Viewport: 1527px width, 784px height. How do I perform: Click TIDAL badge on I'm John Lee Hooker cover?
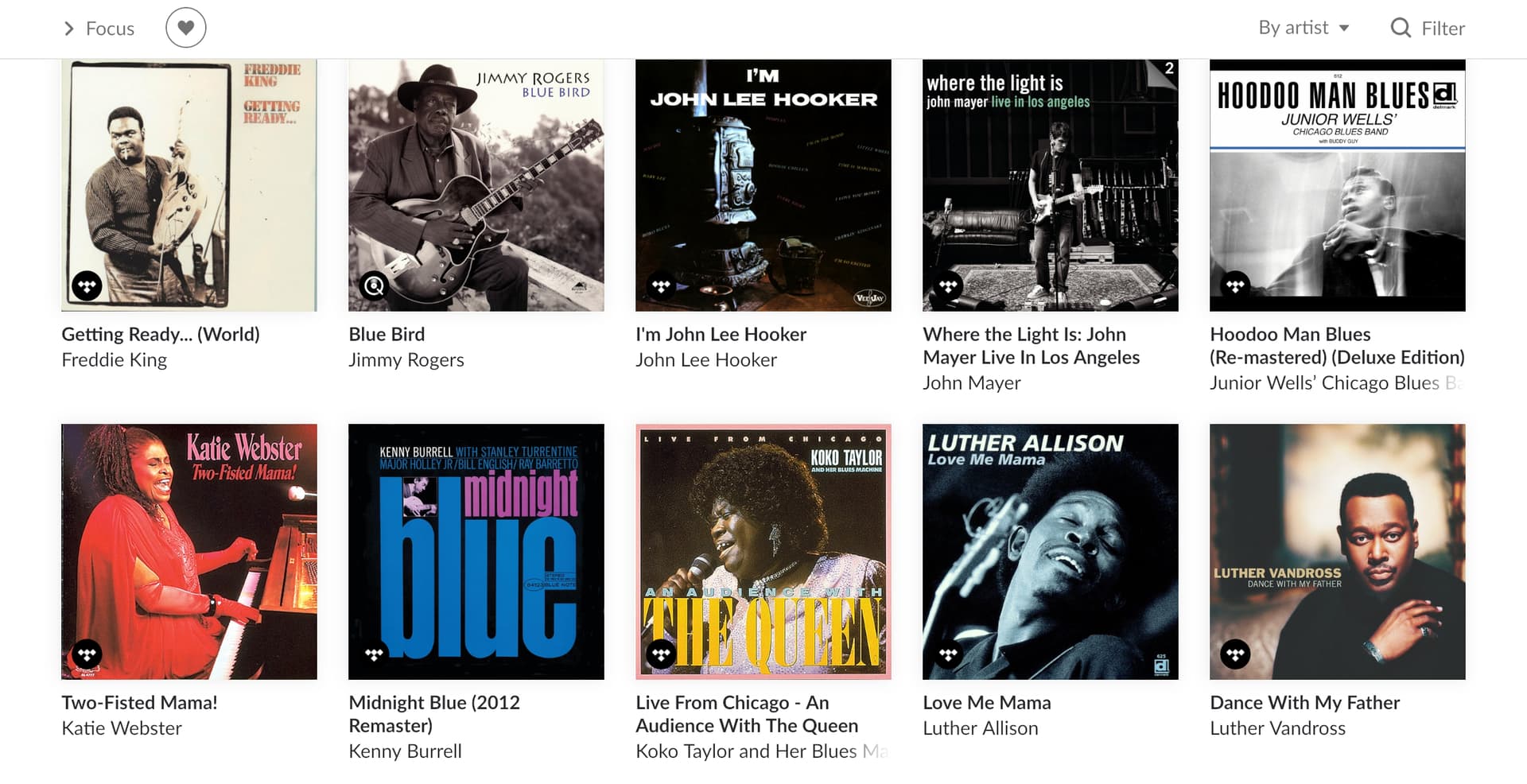coord(661,285)
